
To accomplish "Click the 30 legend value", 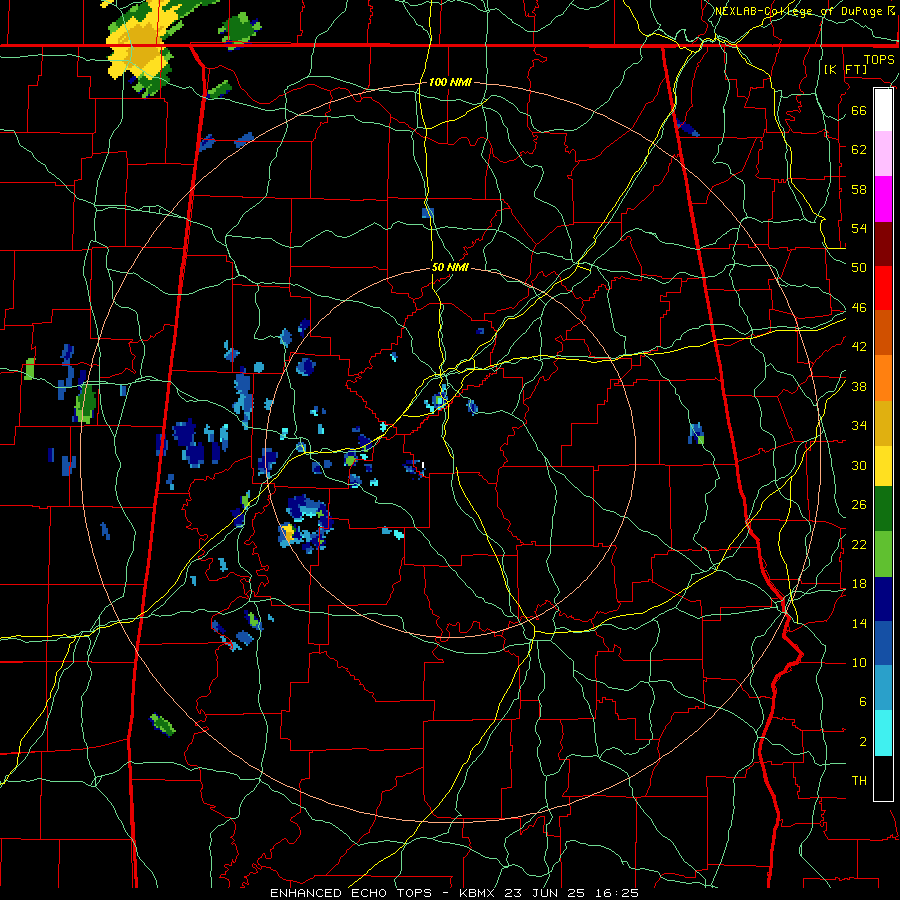I will pyautogui.click(x=859, y=465).
